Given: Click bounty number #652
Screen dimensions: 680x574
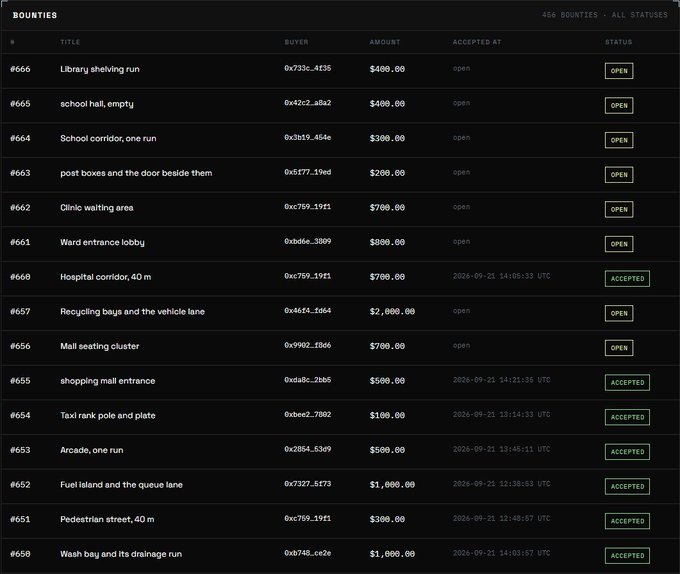Looking at the screenshot, I should [20, 485].
